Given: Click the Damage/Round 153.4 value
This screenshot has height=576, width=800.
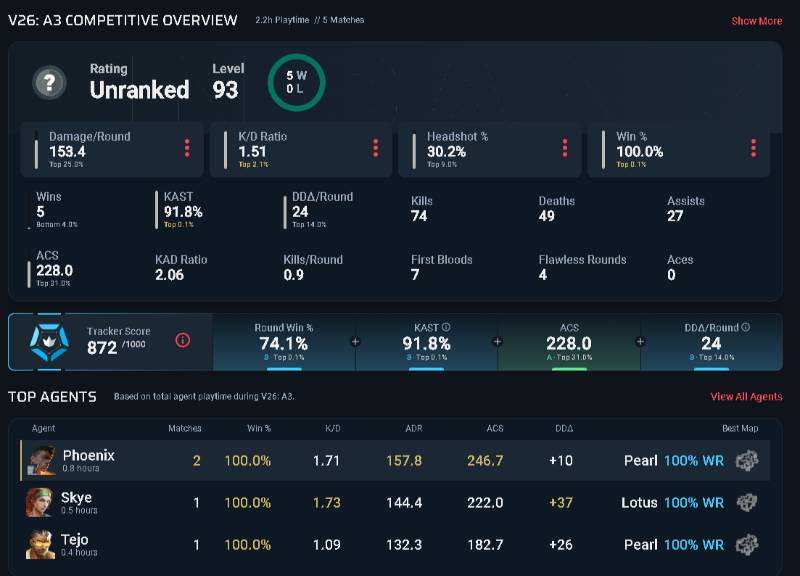Looking at the screenshot, I should 67,152.
